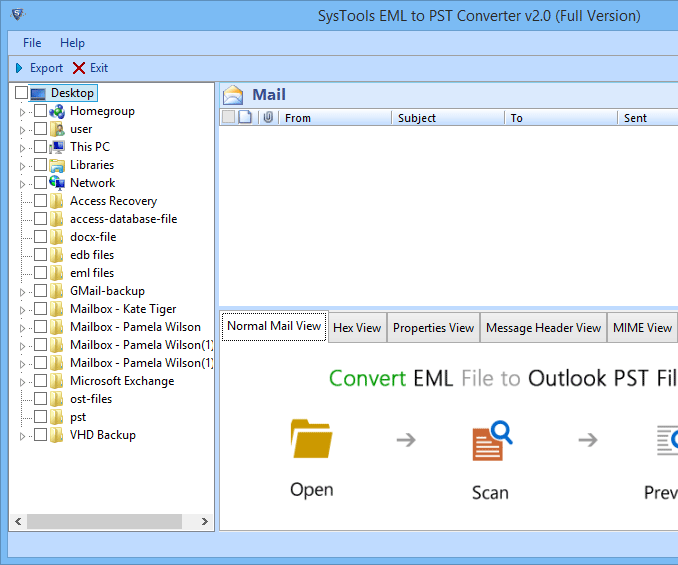This screenshot has height=565, width=678.
Task: Expand the Libraries node
Action: pos(22,166)
